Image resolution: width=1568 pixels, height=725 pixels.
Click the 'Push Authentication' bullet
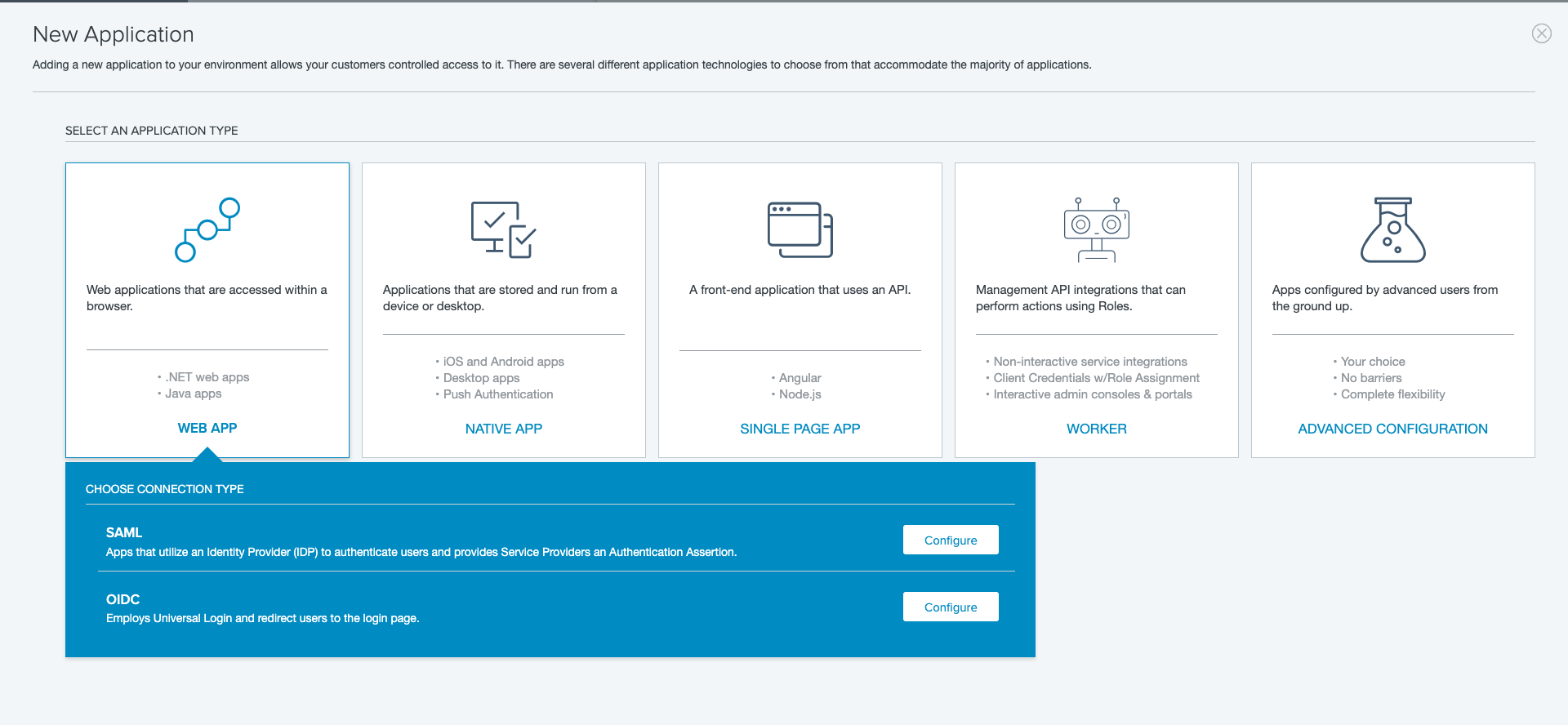tap(494, 394)
